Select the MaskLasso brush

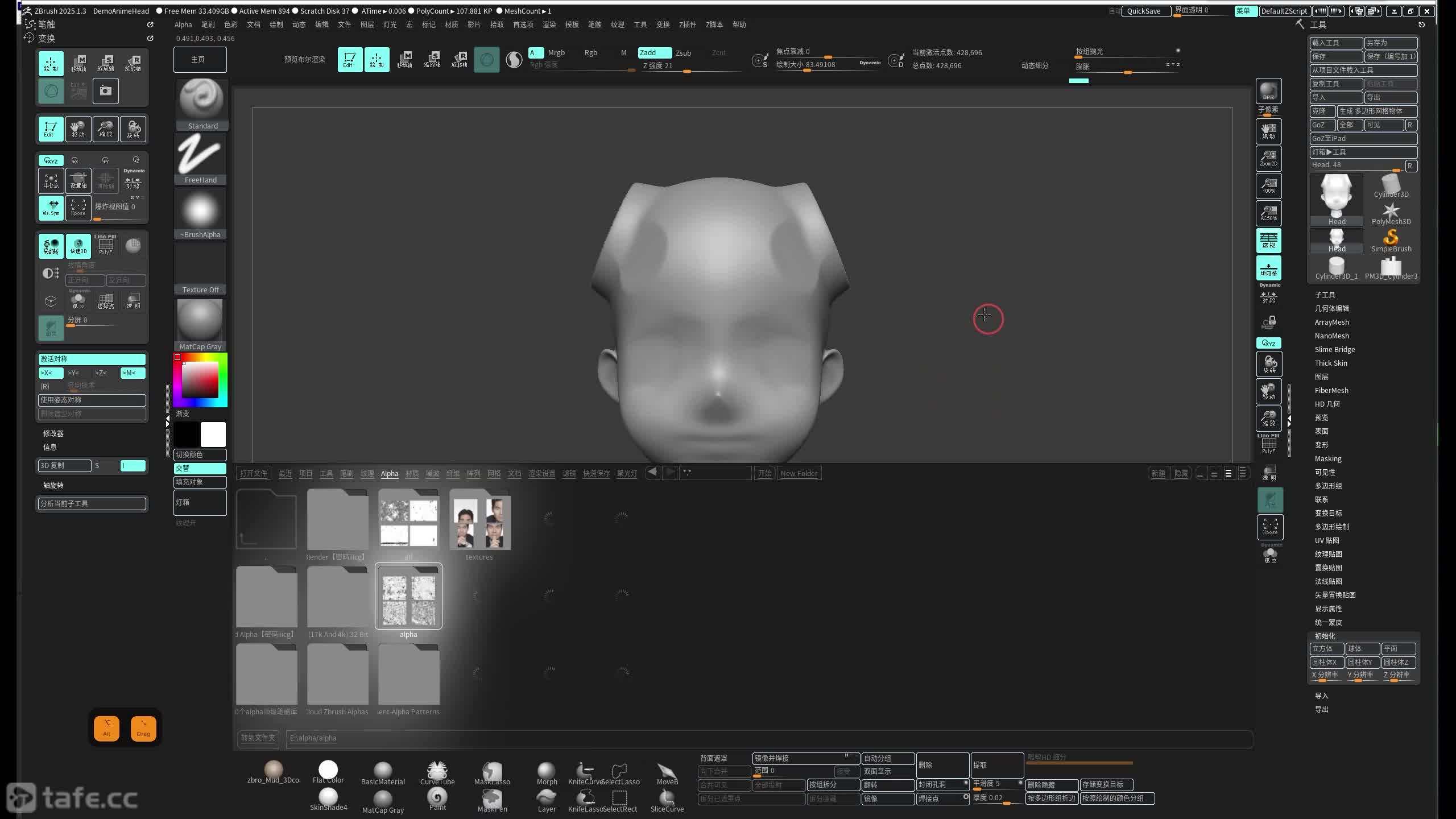coord(492,773)
